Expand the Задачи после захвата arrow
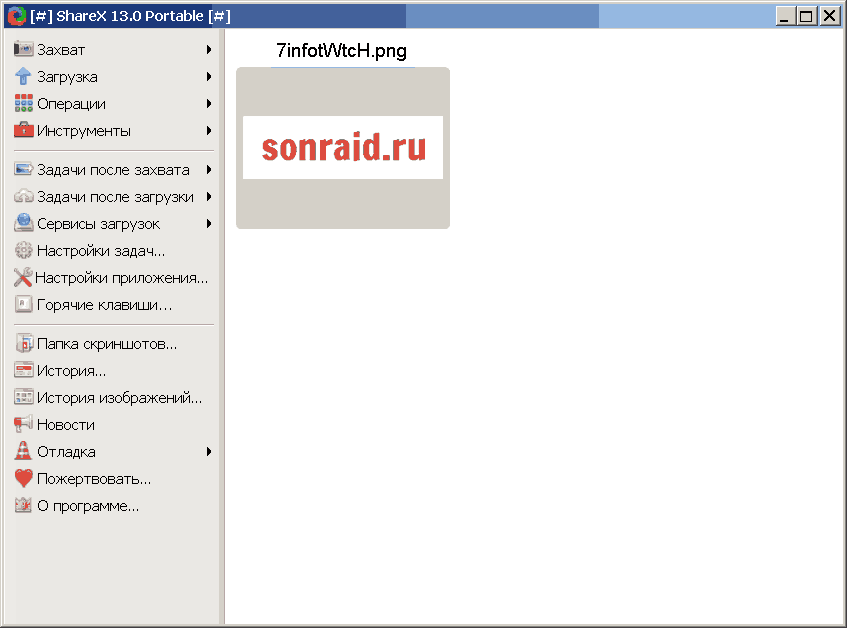The image size is (847, 628). click(209, 170)
